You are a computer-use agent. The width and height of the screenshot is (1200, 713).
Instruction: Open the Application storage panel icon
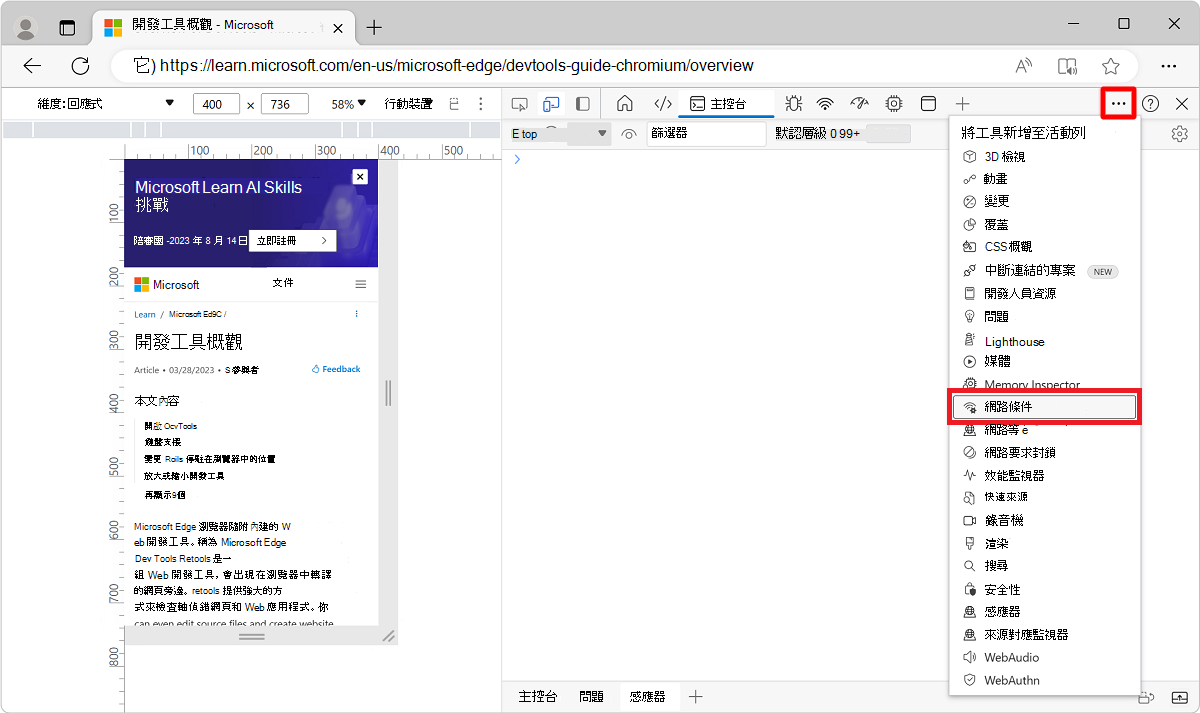tap(927, 103)
